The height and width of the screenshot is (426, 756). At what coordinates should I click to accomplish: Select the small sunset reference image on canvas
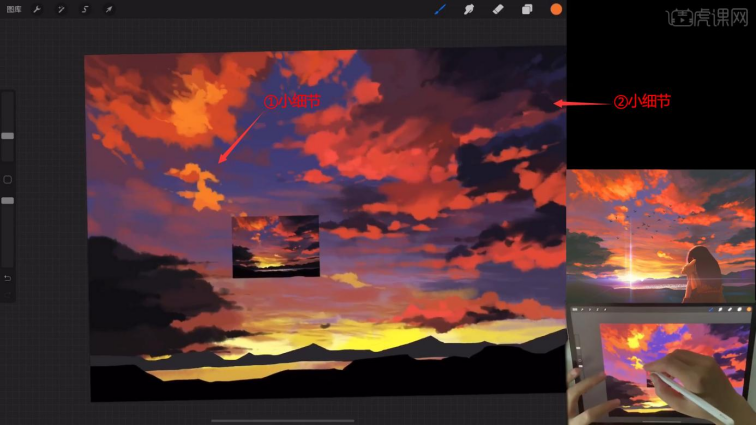click(276, 246)
